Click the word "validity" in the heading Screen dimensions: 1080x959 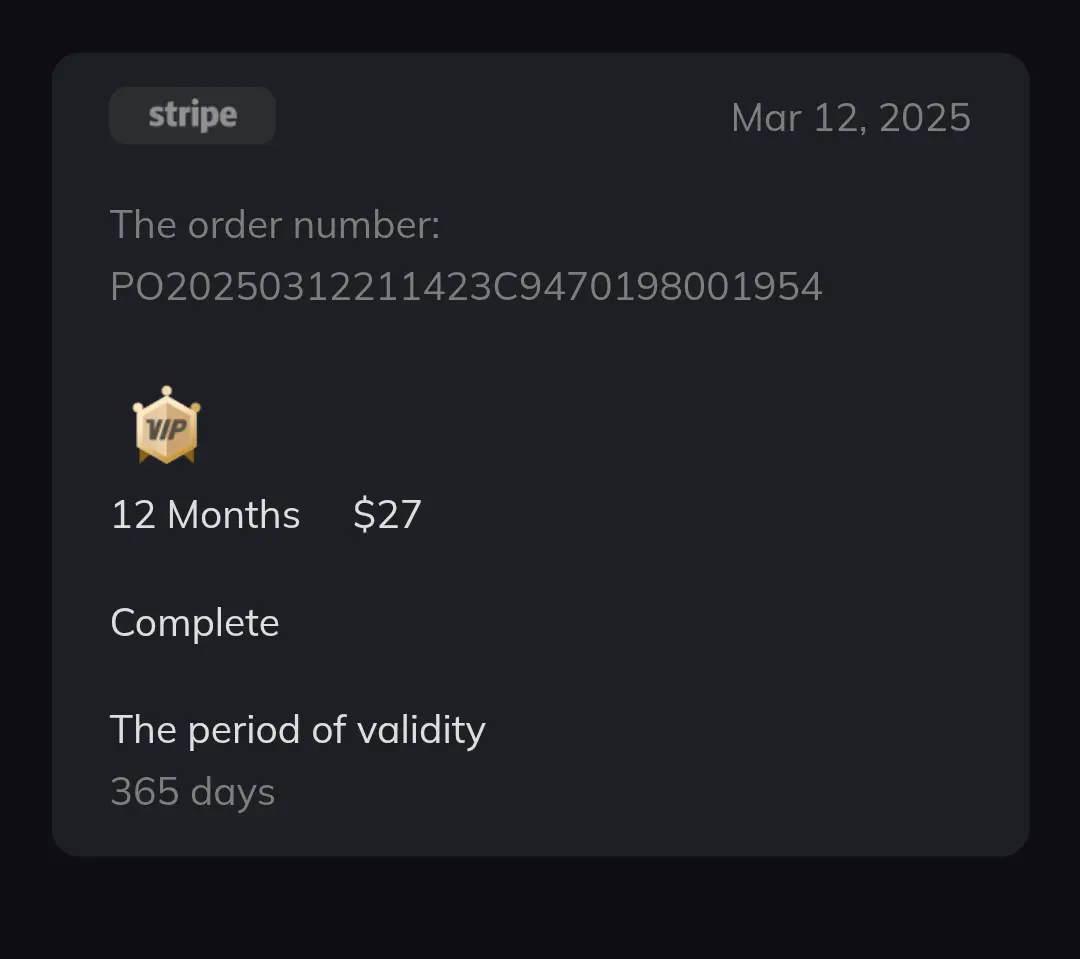pos(421,730)
